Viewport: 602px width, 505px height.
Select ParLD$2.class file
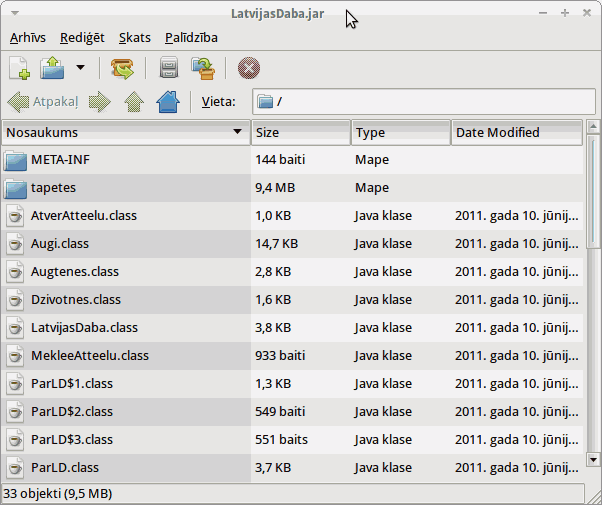(292, 412)
